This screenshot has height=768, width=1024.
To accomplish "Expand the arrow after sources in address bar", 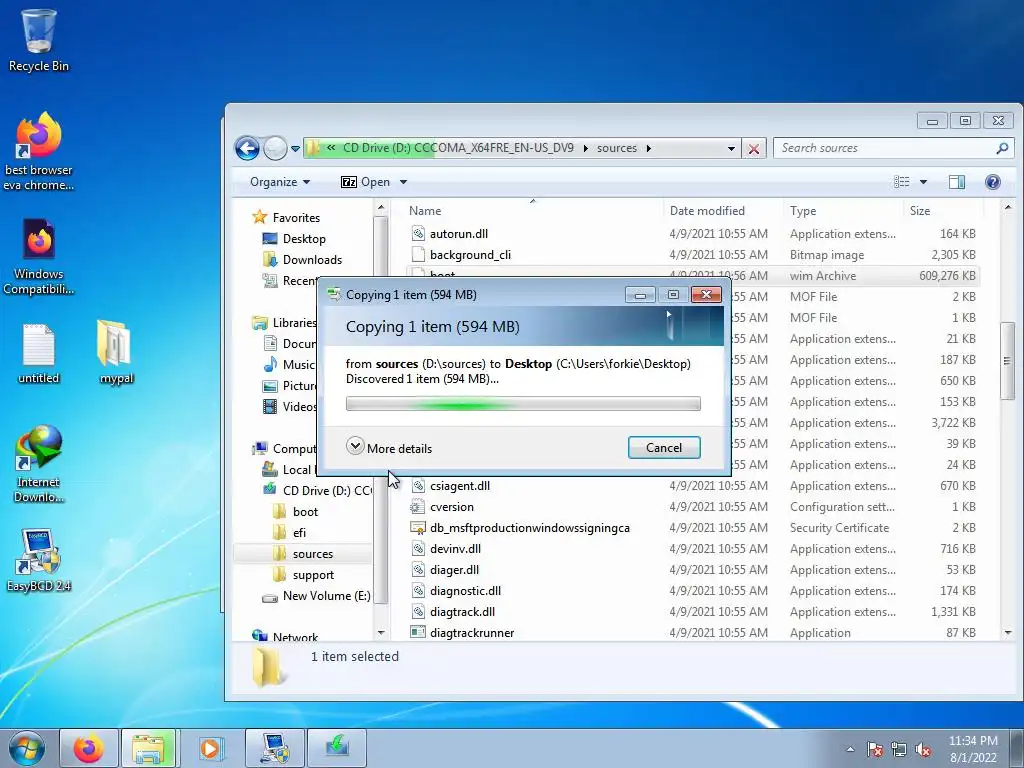I will 648,148.
